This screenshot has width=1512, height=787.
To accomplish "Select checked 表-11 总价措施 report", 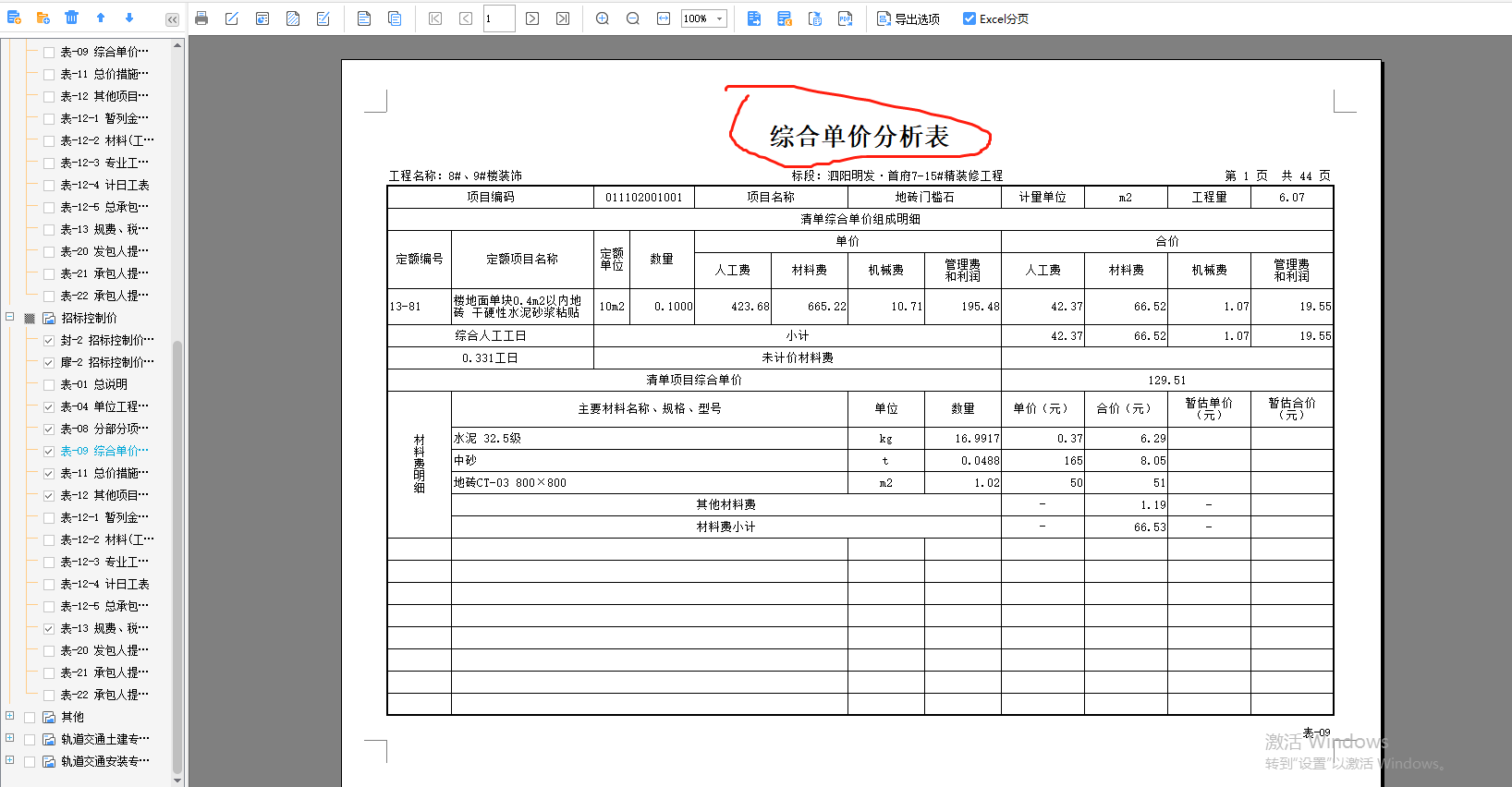I will pos(104,473).
